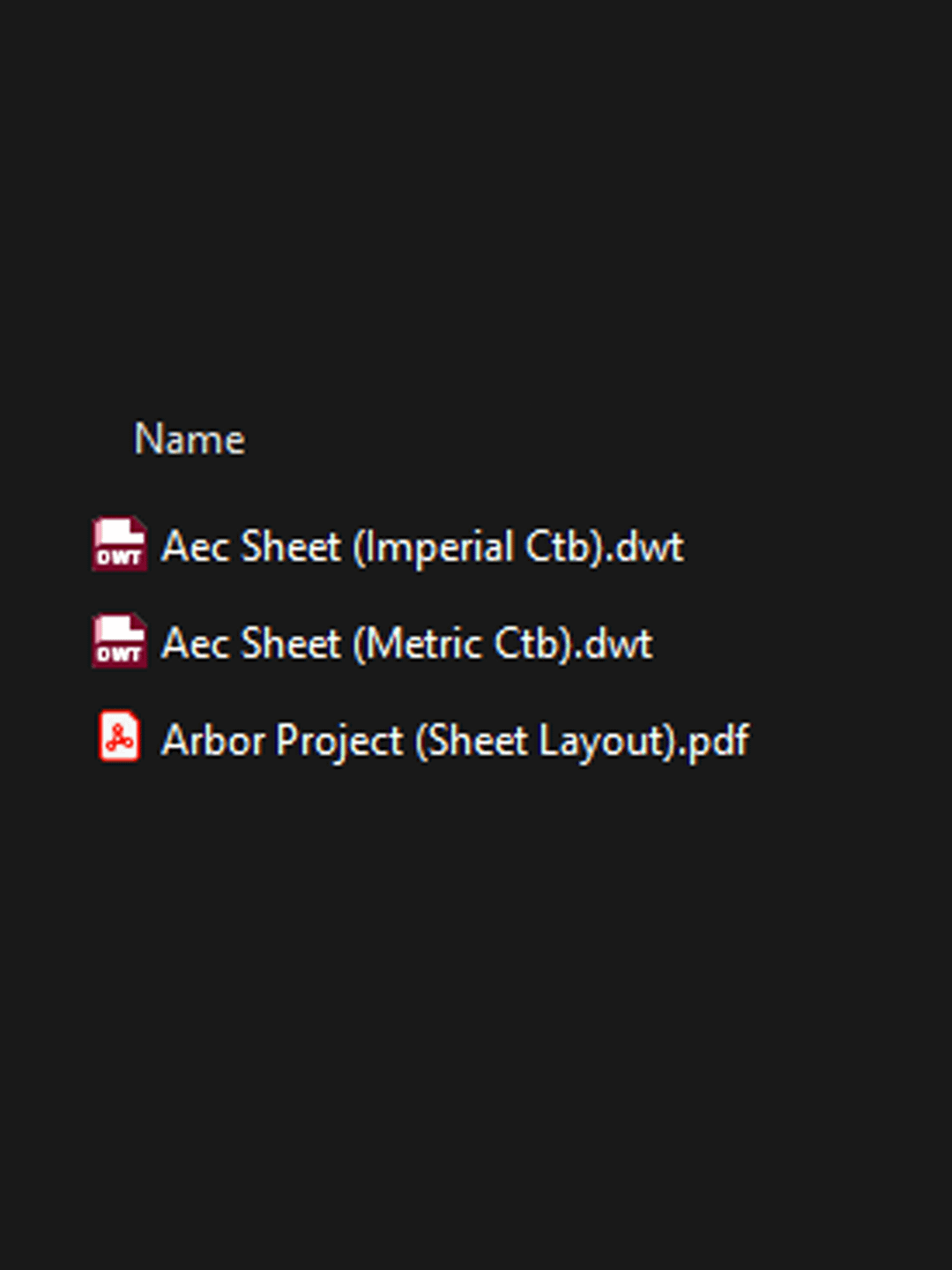Click the ".dwt" extension of the Imperial file

pos(650,547)
